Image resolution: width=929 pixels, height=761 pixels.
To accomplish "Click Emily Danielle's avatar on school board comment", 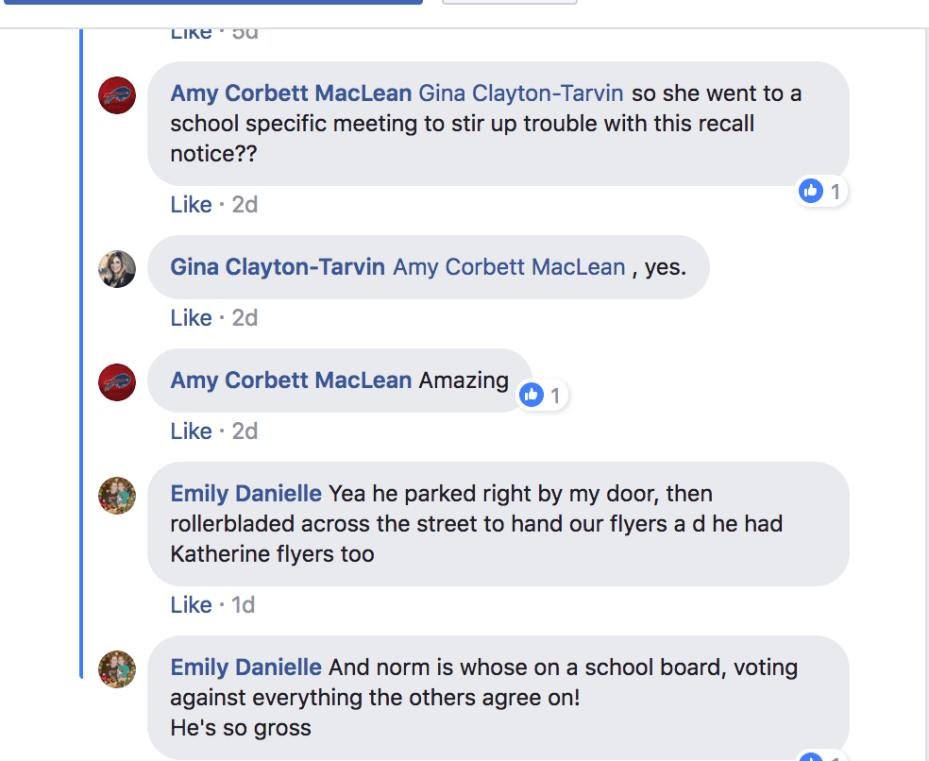I will (x=117, y=669).
